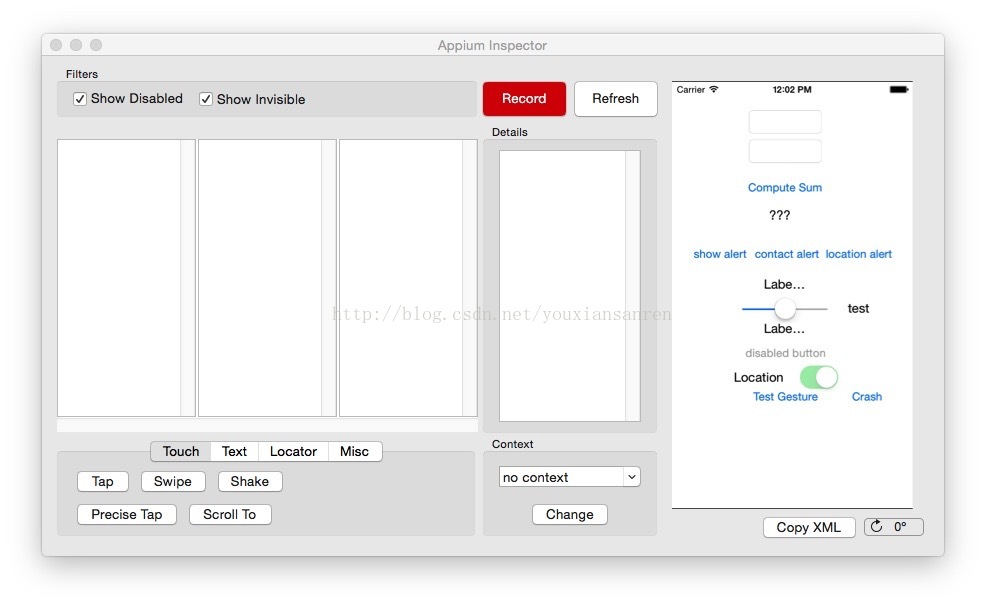Open the Misc tab
This screenshot has height=606, width=986.
pos(354,451)
